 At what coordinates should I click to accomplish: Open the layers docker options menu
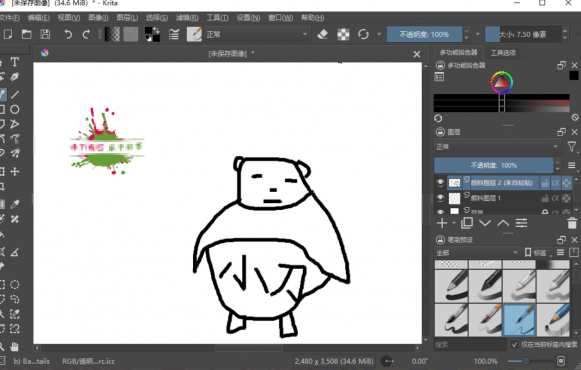coord(572,165)
